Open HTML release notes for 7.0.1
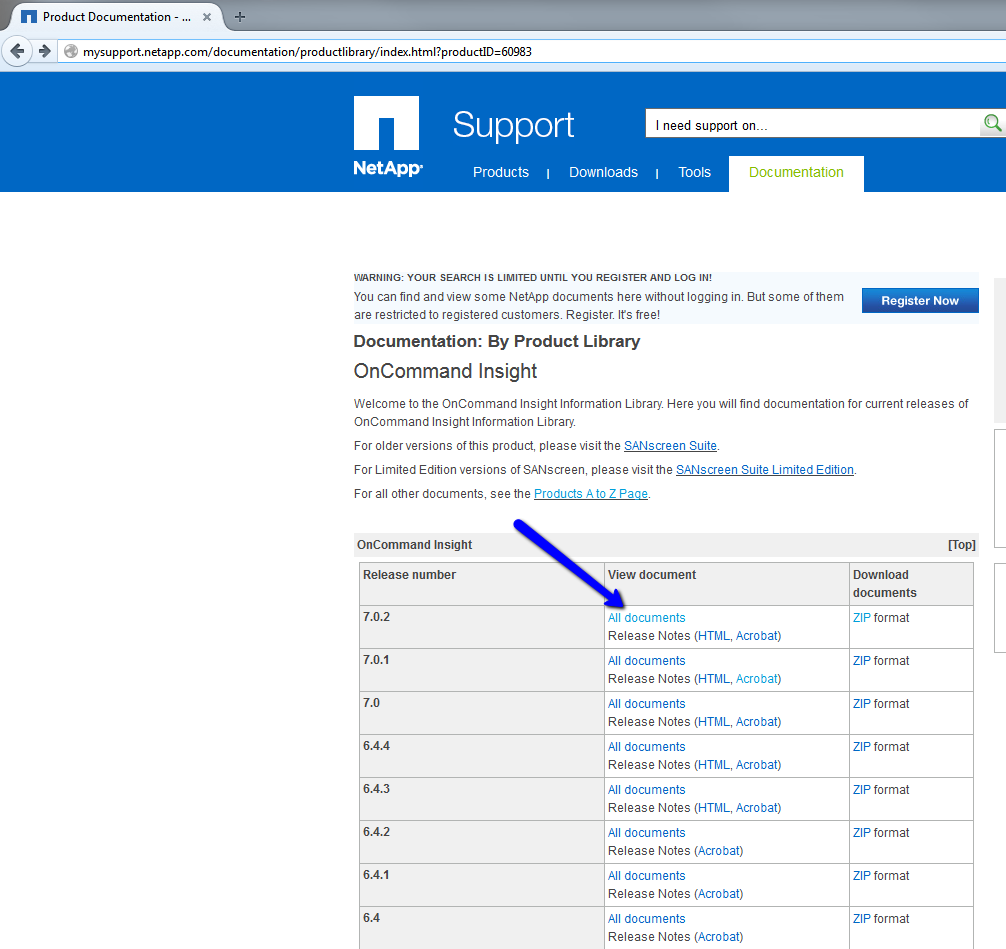The height and width of the screenshot is (949, 1006). pos(713,678)
